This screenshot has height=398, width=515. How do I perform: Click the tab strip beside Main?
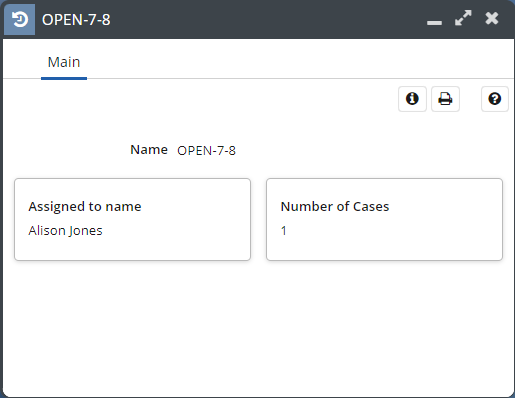coord(300,62)
